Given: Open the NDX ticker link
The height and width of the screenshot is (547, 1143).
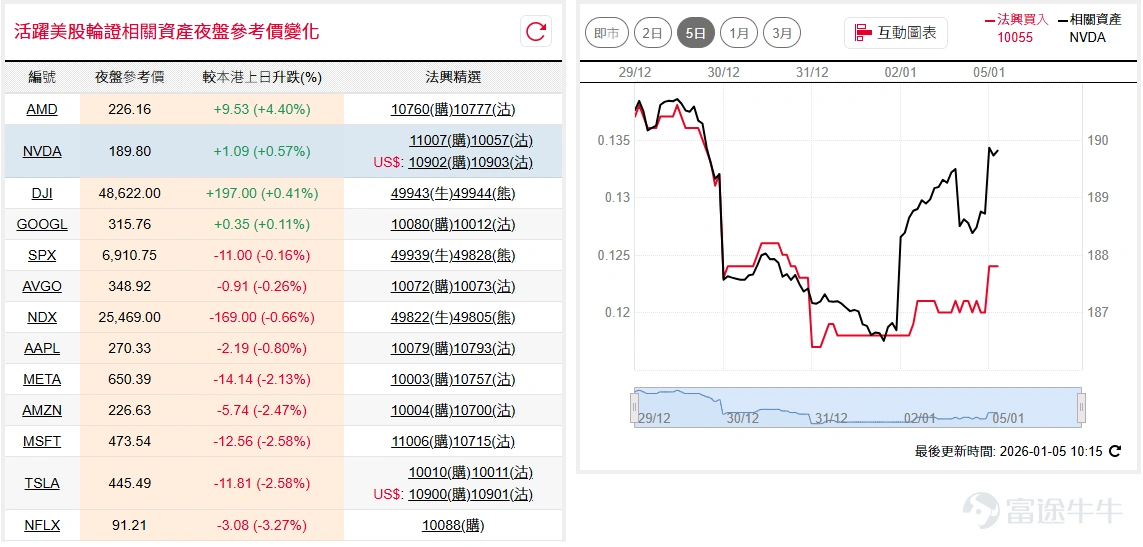Looking at the screenshot, I should 42,317.
